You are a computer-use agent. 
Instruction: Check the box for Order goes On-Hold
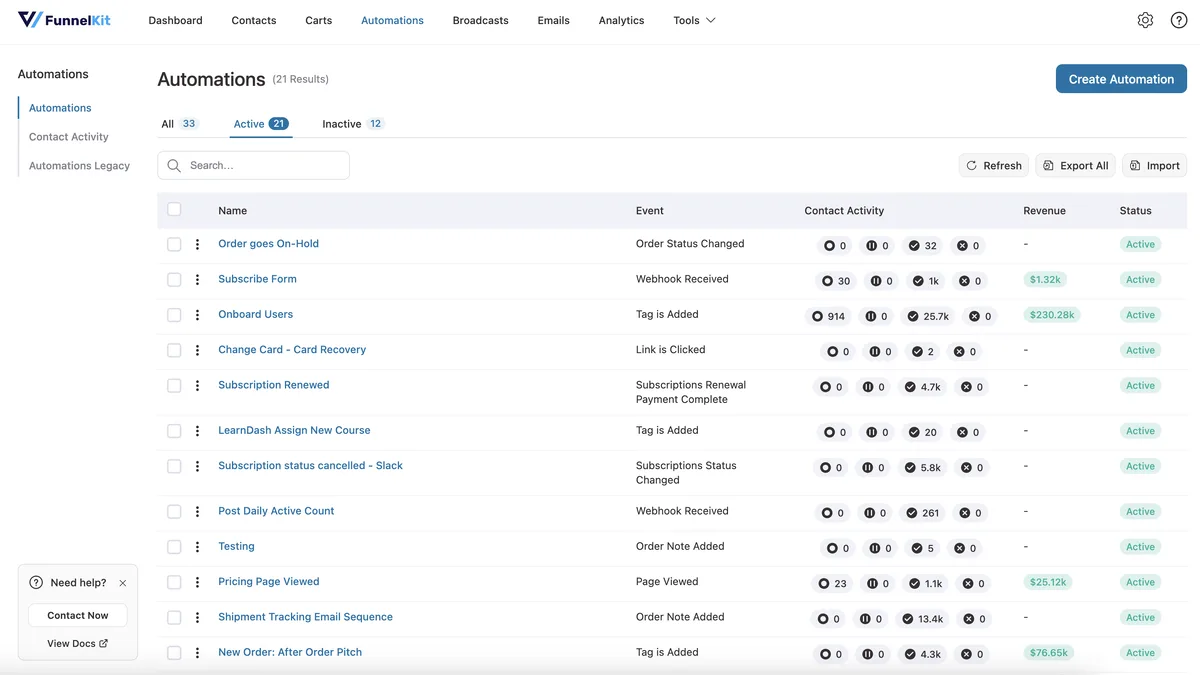pyautogui.click(x=174, y=244)
